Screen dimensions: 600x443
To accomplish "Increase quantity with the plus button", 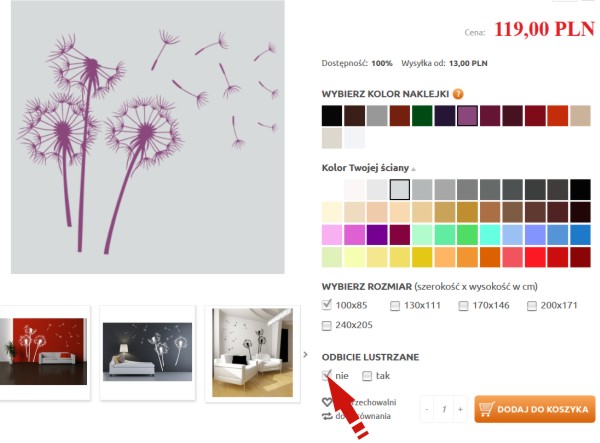I will (460, 409).
